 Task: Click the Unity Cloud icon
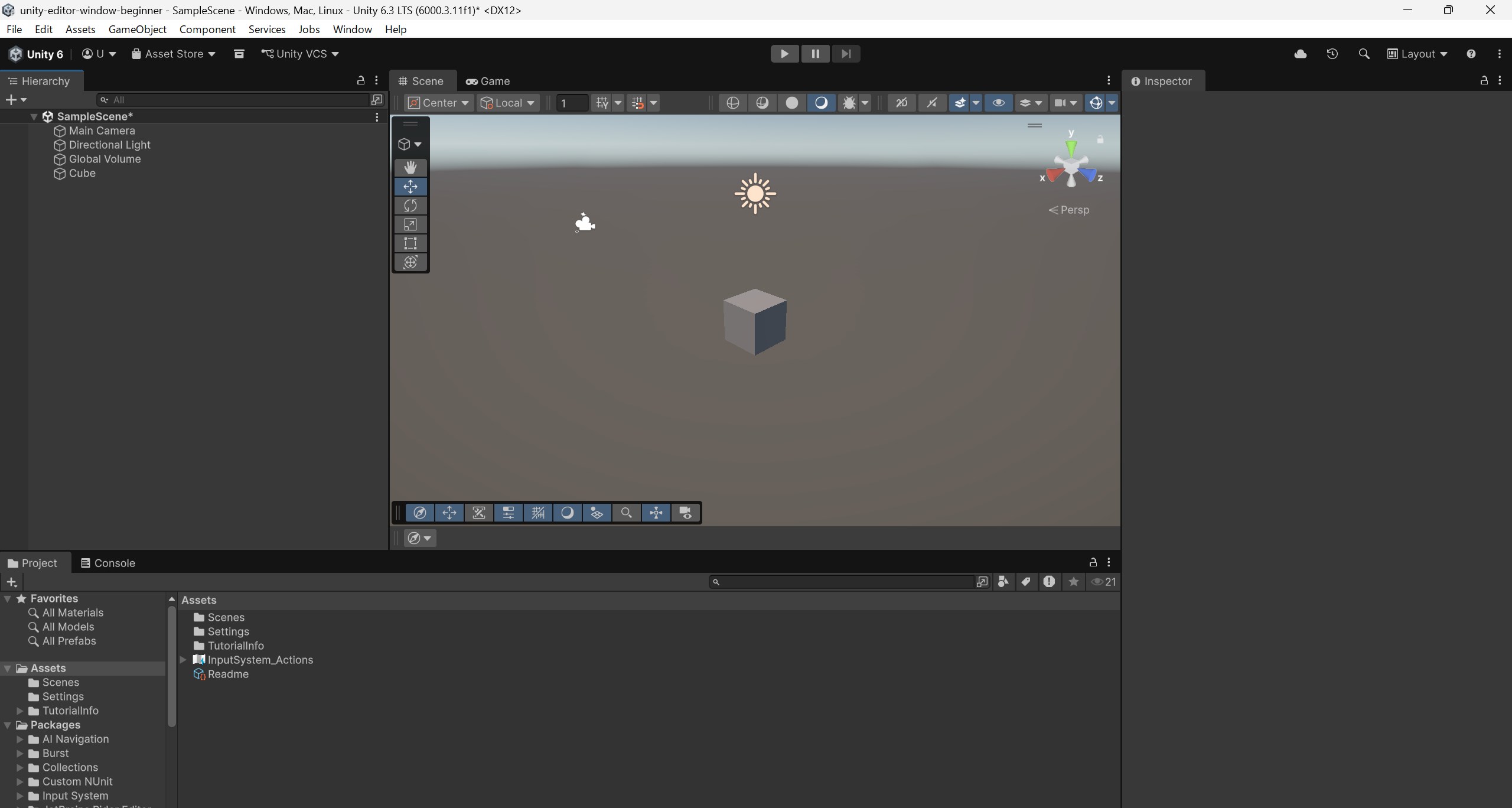[1300, 54]
